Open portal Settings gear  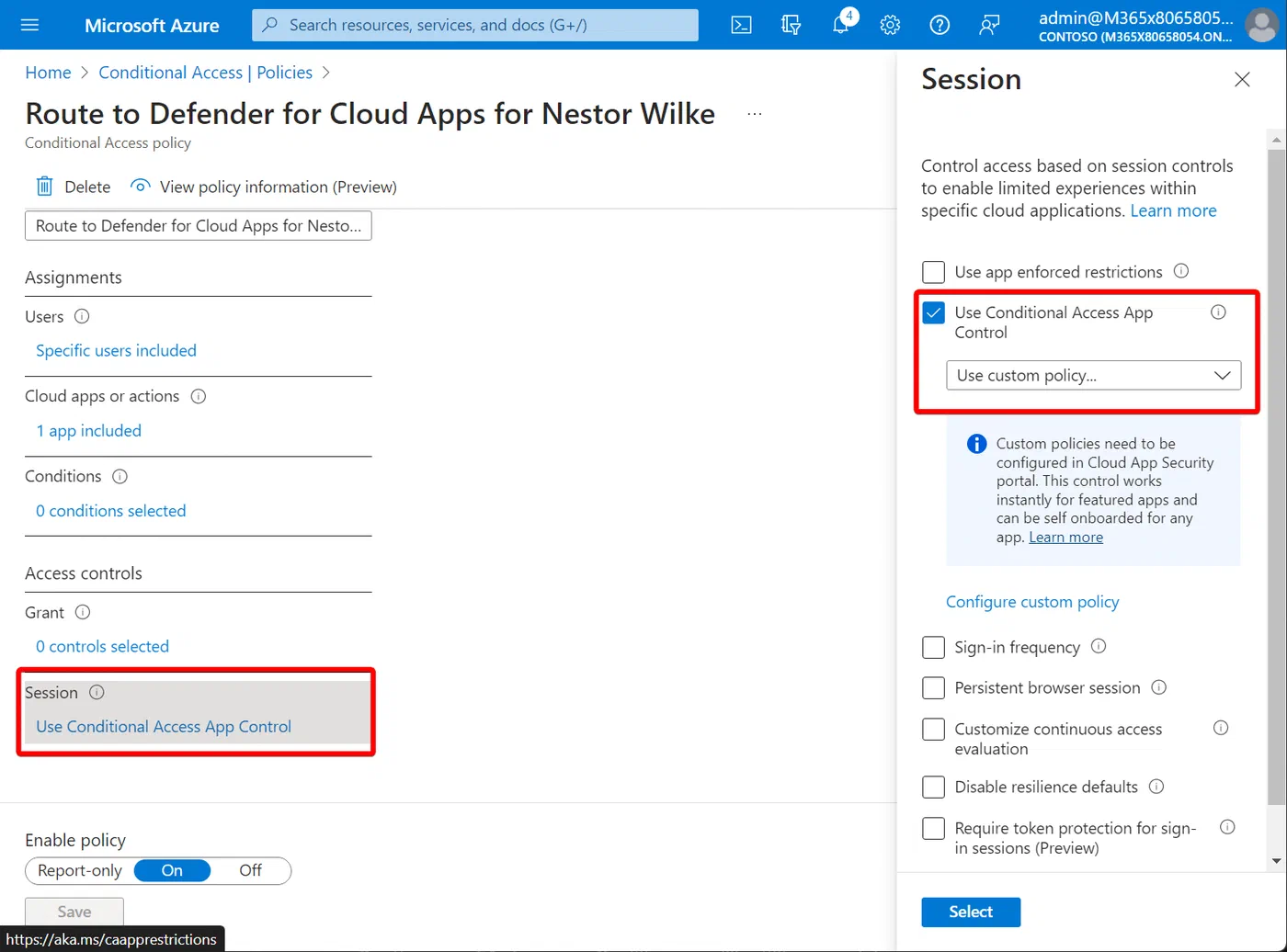click(890, 25)
